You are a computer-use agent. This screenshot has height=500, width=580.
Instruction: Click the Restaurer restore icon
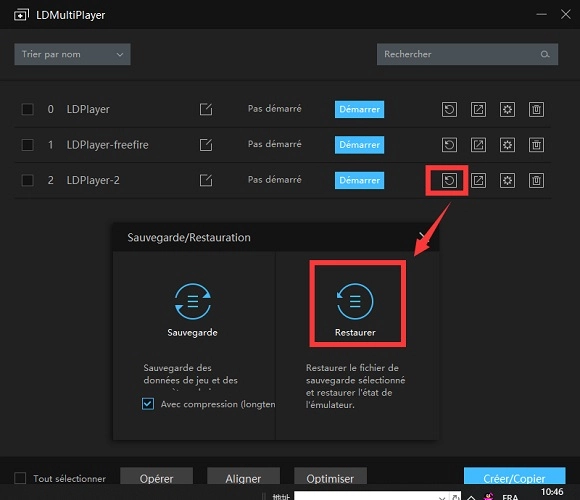click(355, 301)
